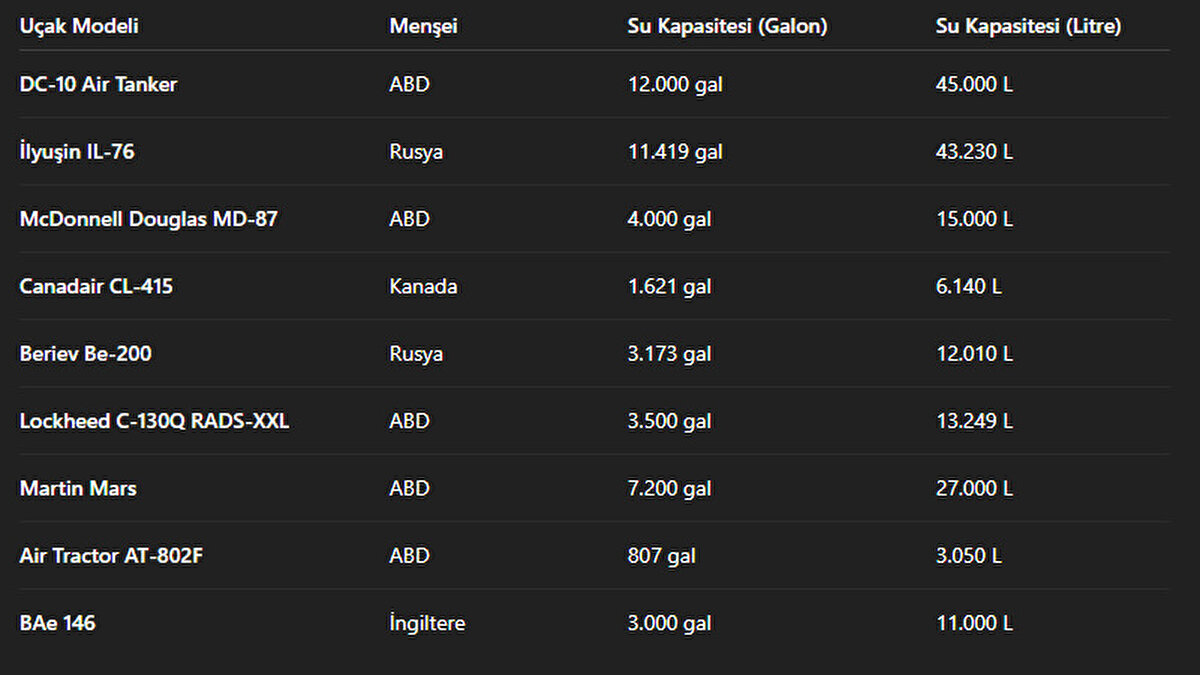Select the Kanada origin cell

pyautogui.click(x=423, y=287)
